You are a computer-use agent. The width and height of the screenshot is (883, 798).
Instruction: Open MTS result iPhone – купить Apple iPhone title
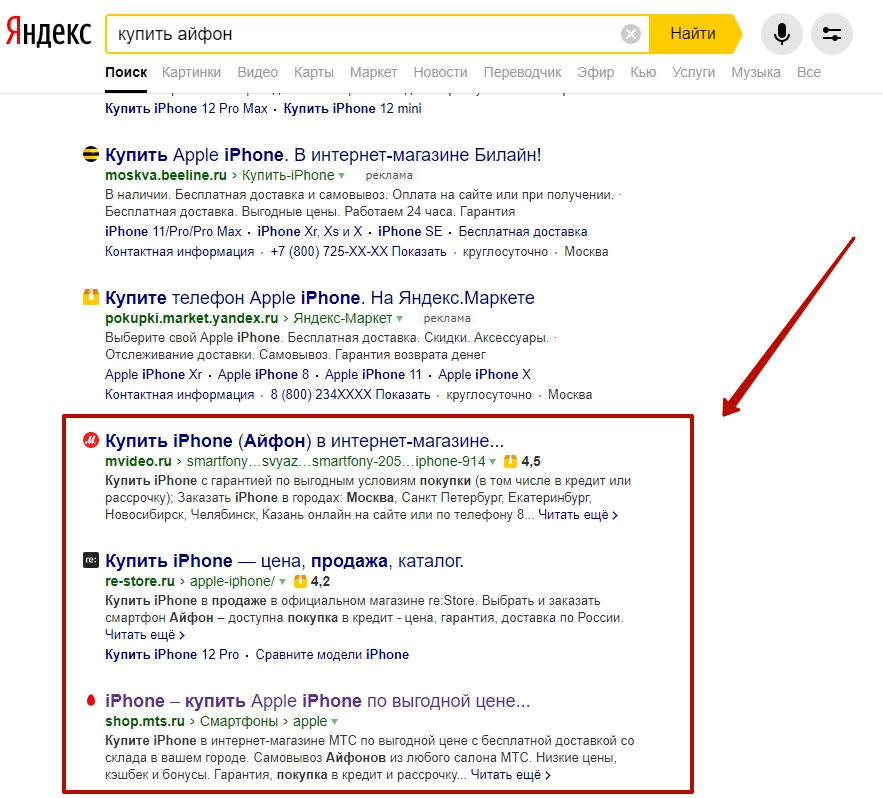318,701
